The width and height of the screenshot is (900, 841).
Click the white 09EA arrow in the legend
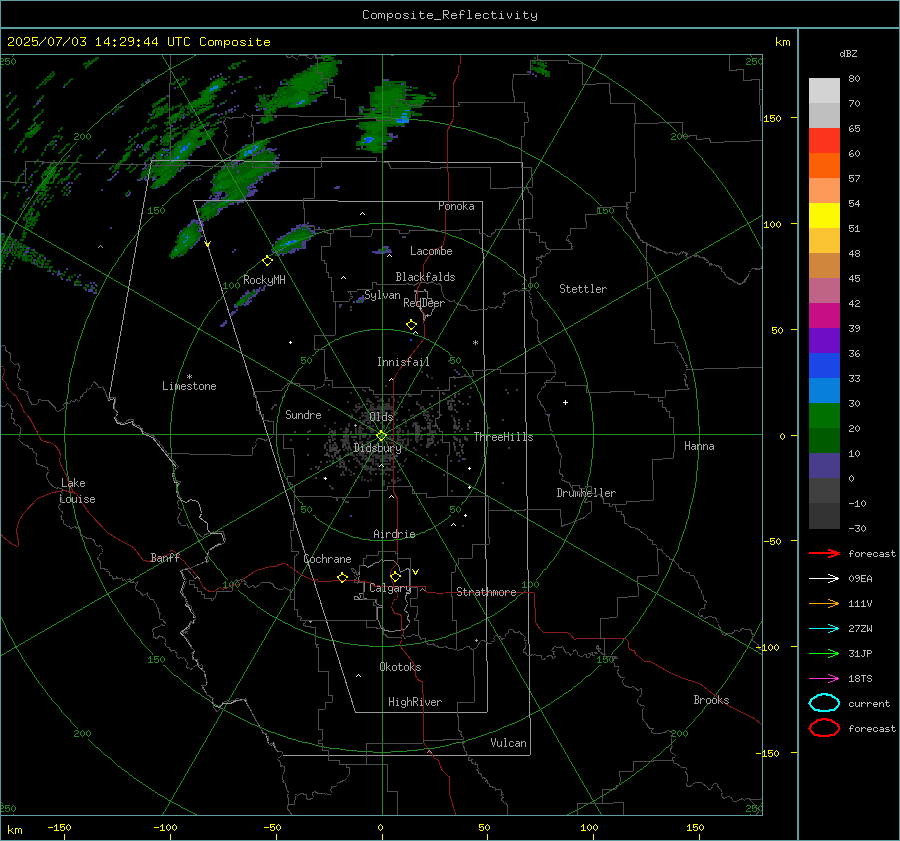point(824,578)
